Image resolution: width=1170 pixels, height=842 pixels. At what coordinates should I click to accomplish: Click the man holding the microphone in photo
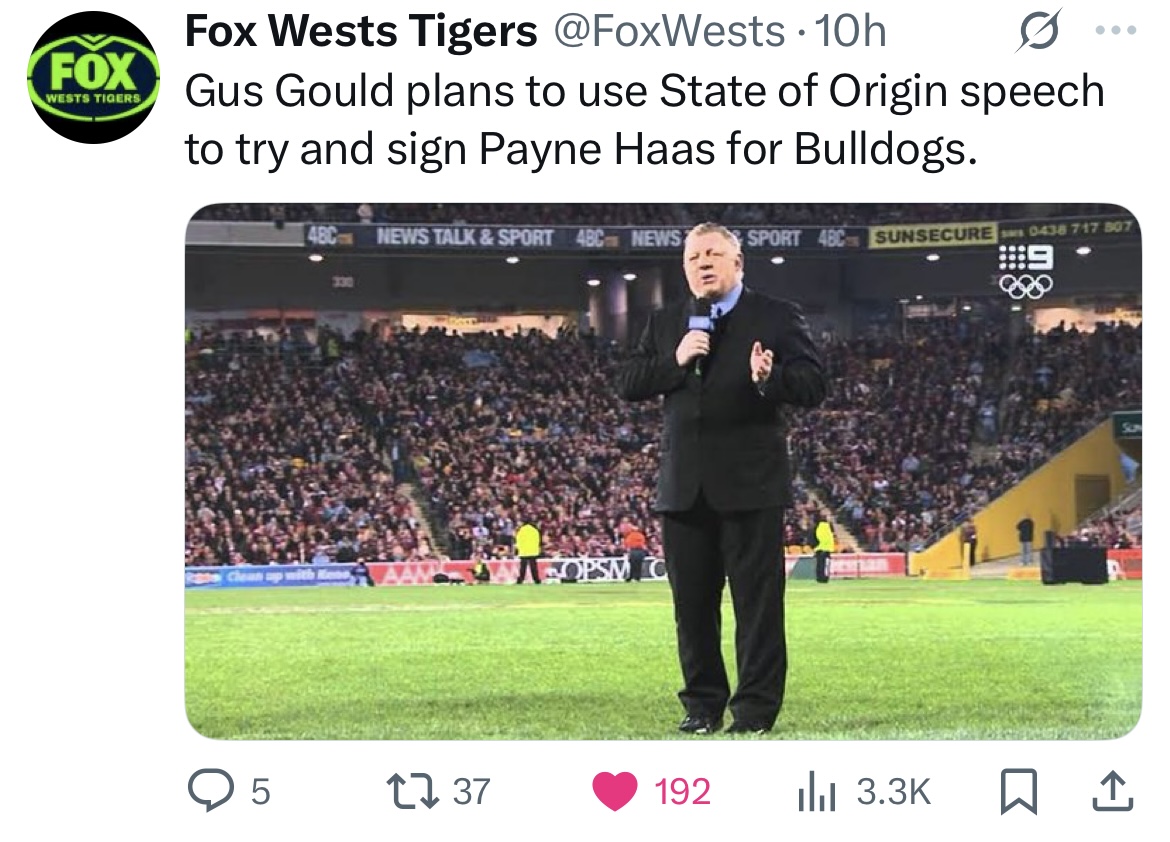(x=724, y=478)
